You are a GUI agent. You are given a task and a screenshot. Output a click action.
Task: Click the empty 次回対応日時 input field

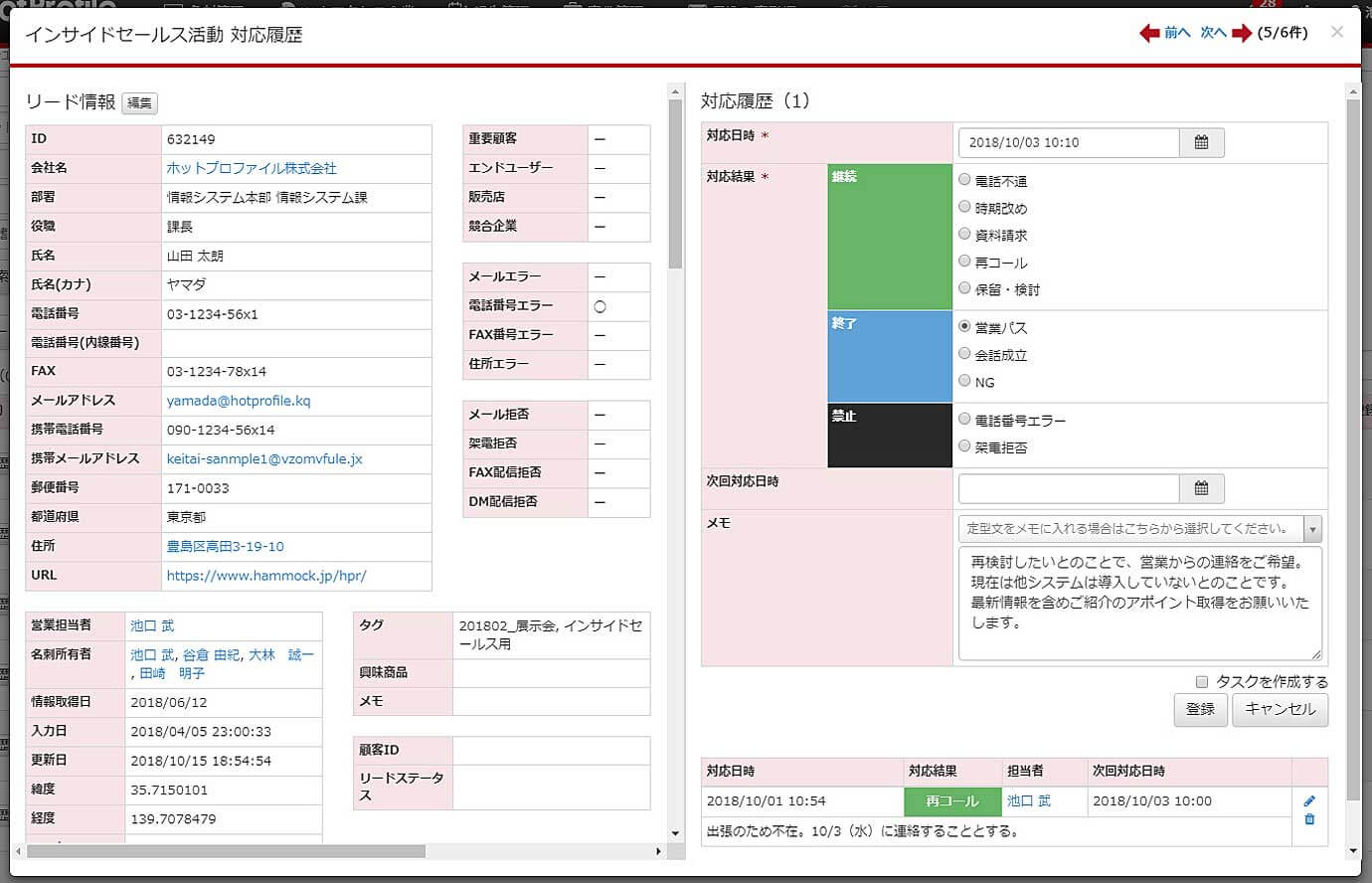click(1069, 488)
